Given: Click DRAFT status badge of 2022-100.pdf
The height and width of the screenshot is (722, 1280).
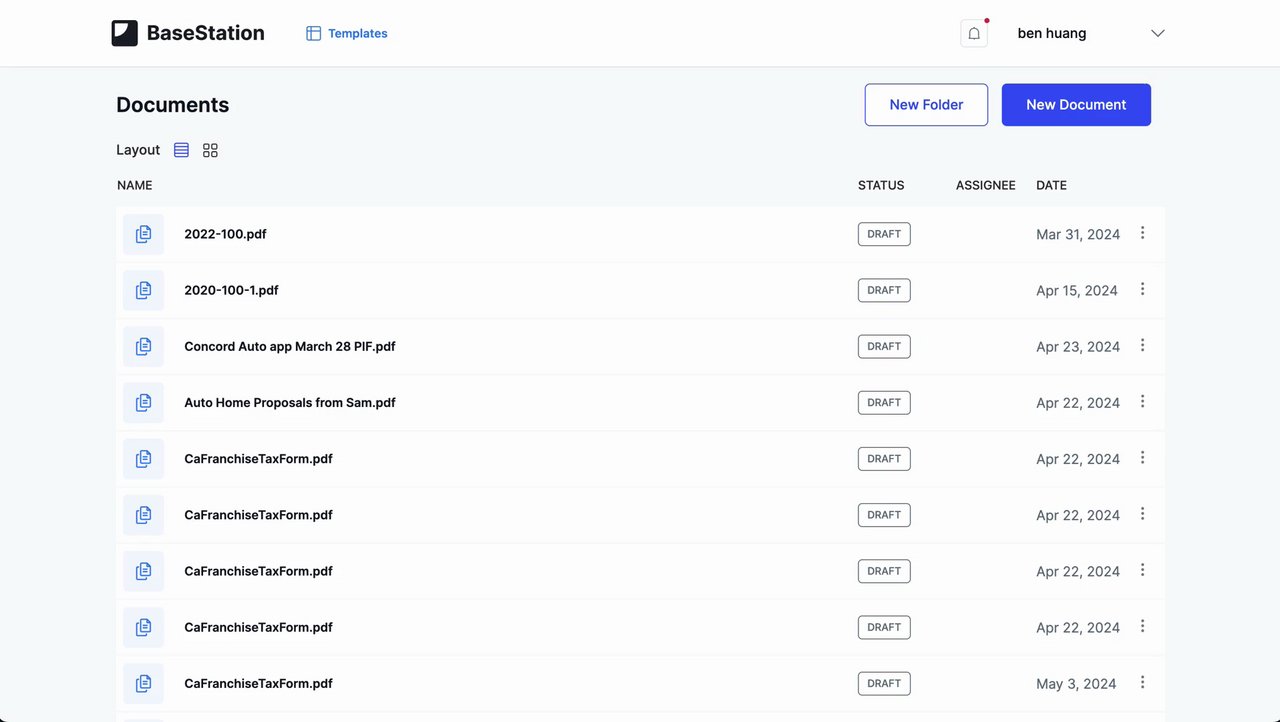Looking at the screenshot, I should pyautogui.click(x=884, y=234).
